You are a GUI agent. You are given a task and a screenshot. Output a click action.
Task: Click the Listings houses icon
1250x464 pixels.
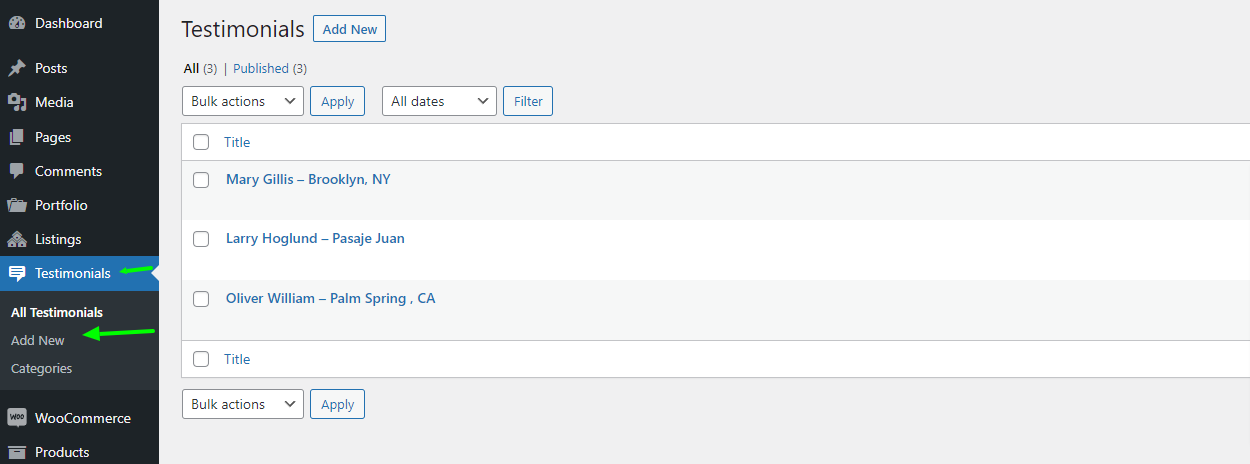pyautogui.click(x=17, y=239)
